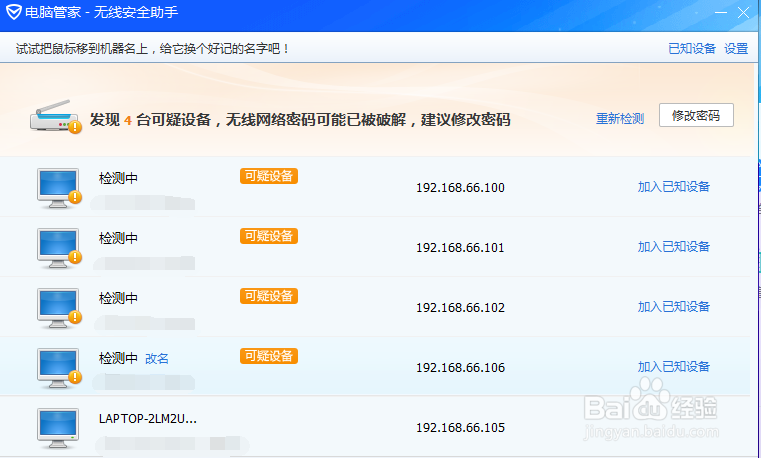Click 检测中 name of device 192.168.66.101

click(x=118, y=238)
